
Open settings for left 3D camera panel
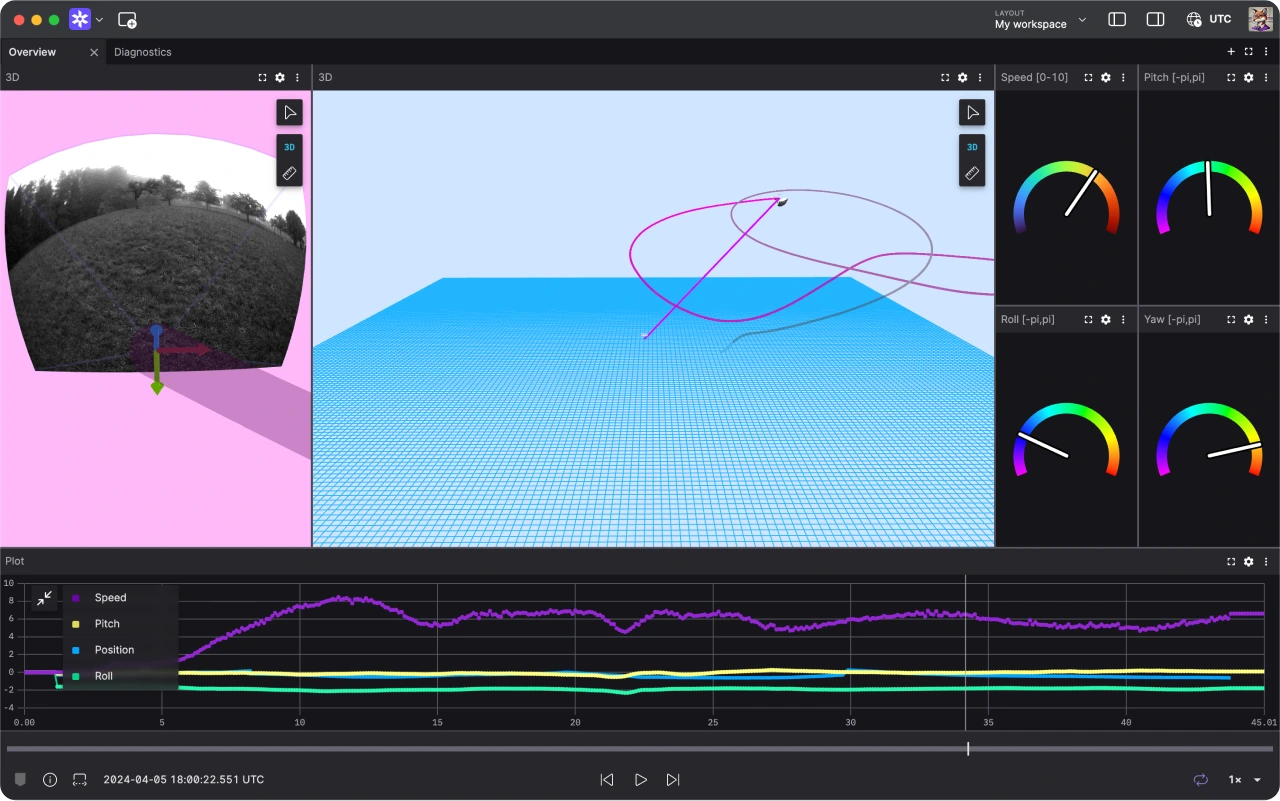[280, 77]
